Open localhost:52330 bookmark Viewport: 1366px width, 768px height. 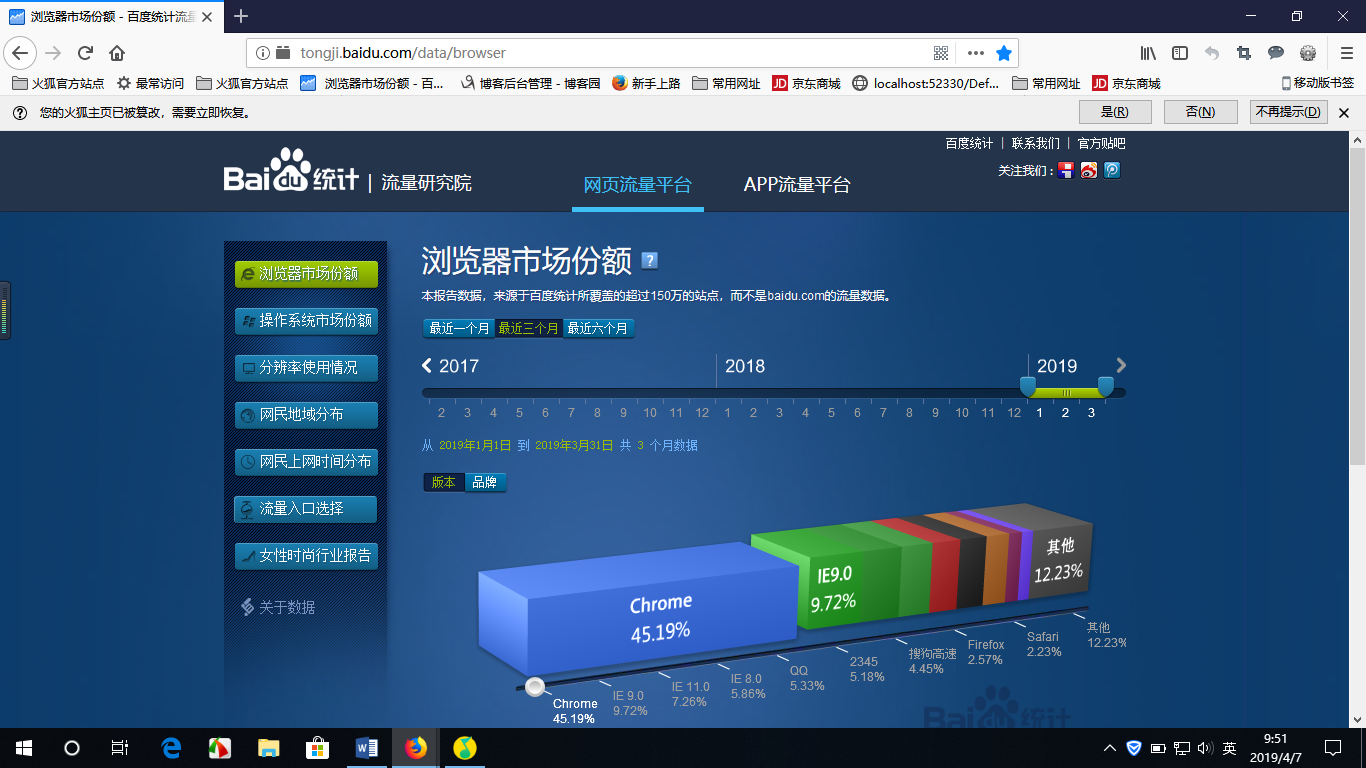tap(926, 84)
